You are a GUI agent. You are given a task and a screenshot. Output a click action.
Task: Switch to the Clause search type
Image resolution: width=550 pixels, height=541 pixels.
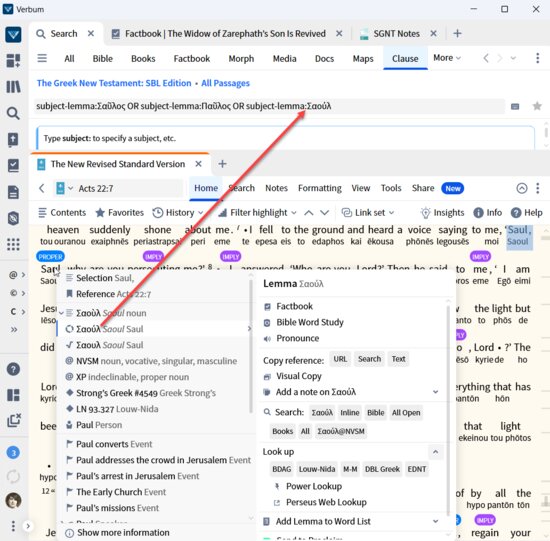405,58
